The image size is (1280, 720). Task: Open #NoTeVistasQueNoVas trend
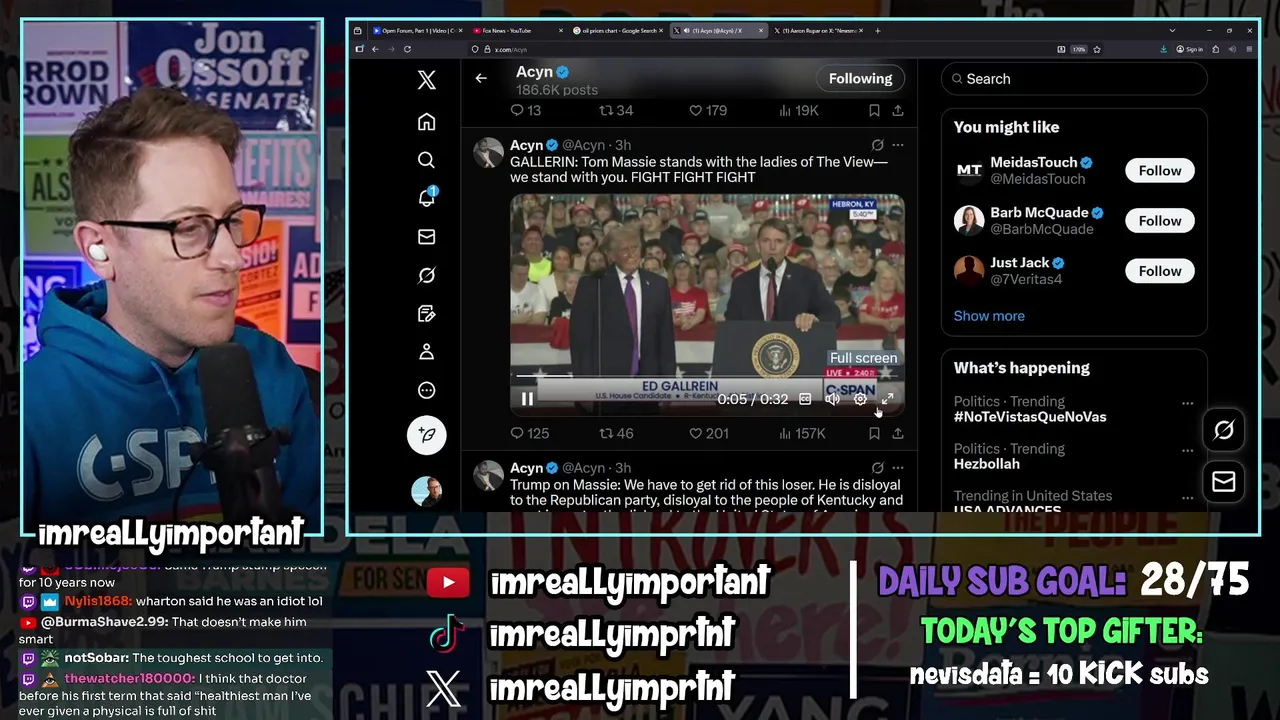point(1030,417)
